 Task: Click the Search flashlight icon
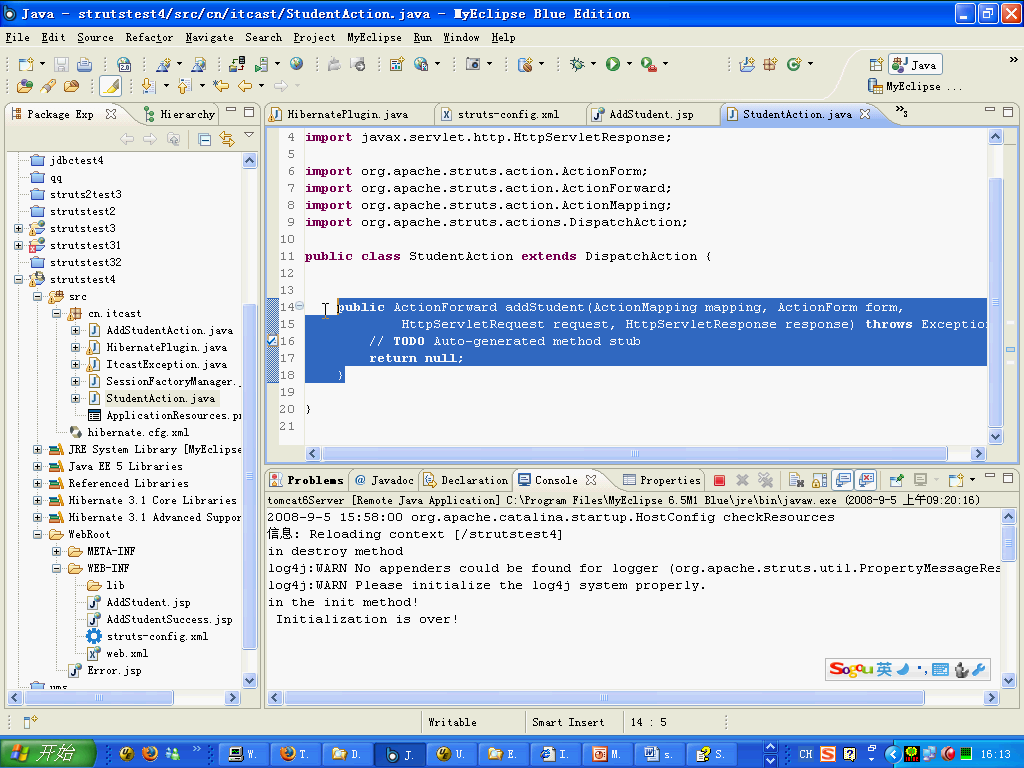[x=48, y=86]
